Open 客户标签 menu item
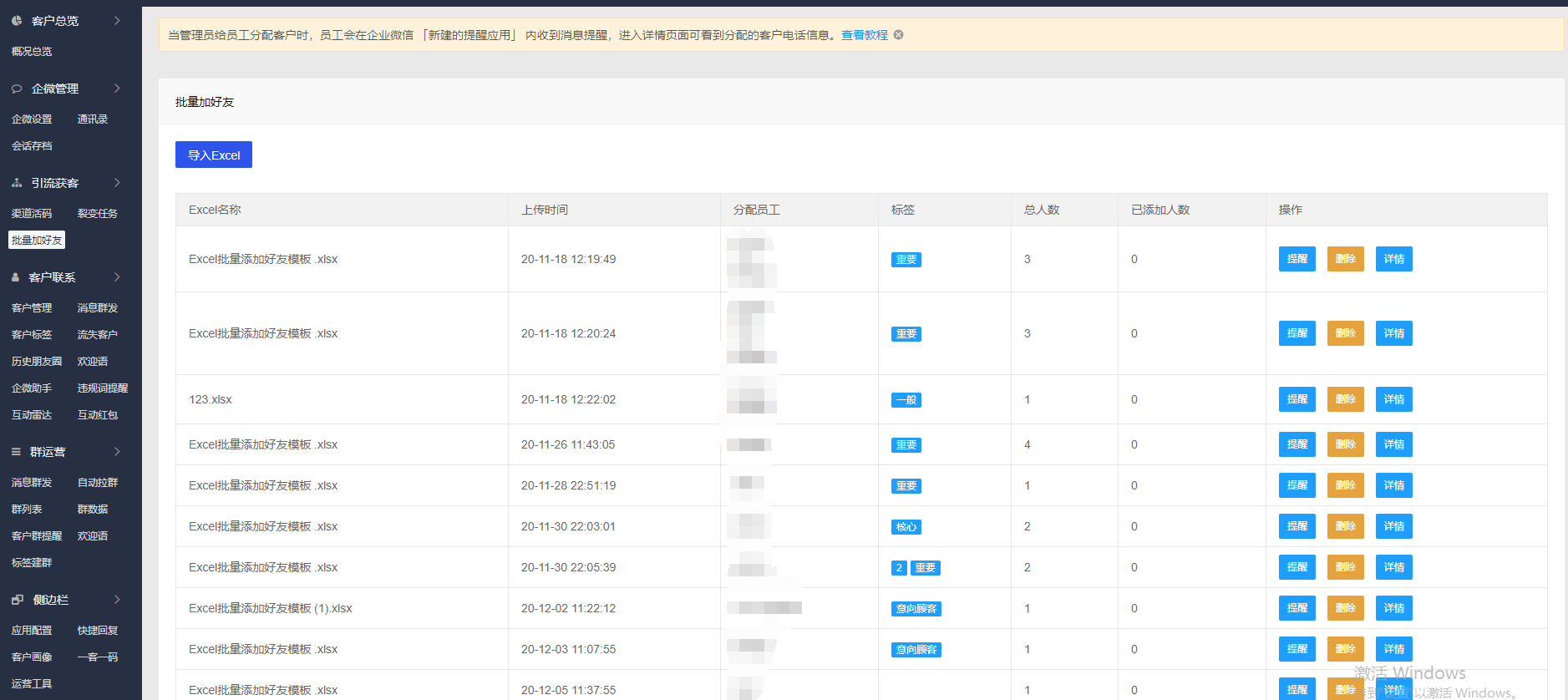The width and height of the screenshot is (1568, 700). 32,335
